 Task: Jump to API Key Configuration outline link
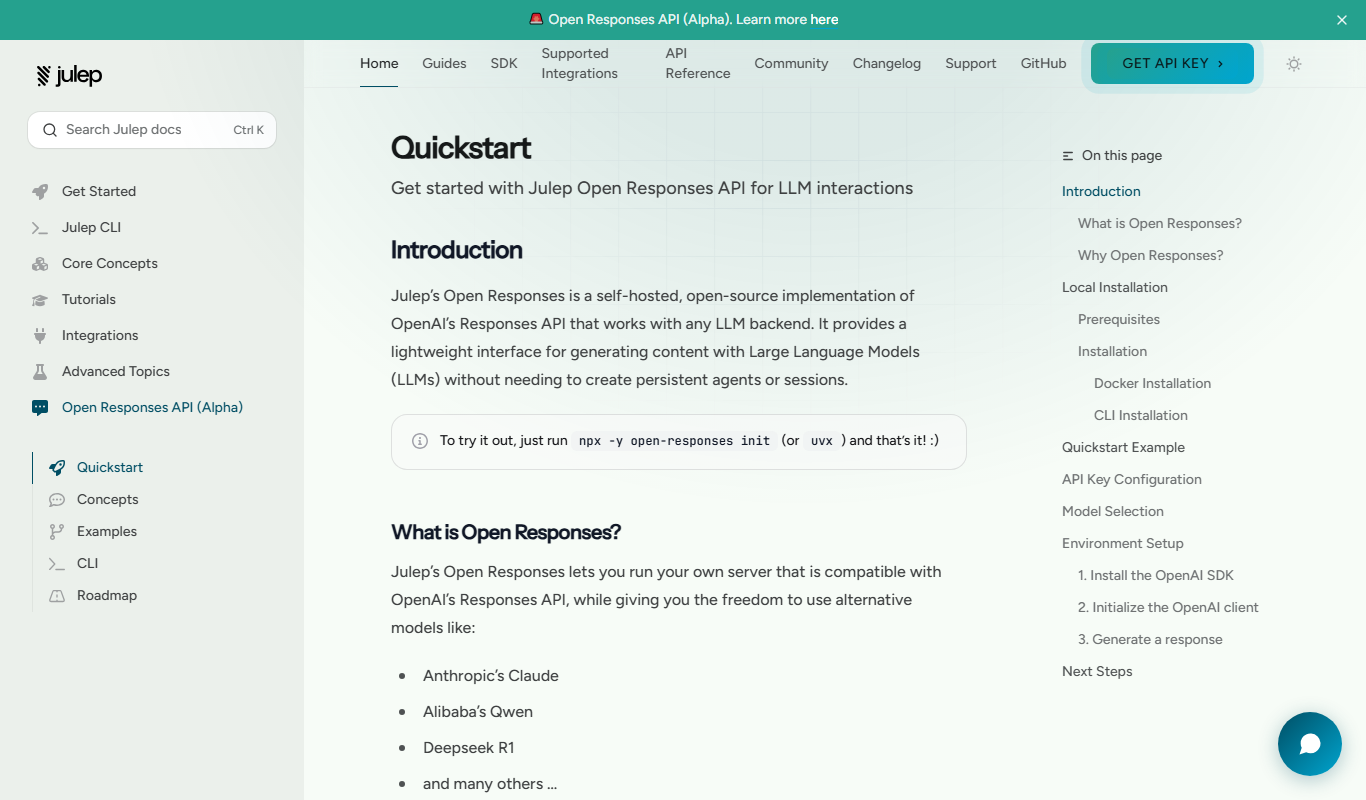1132,479
